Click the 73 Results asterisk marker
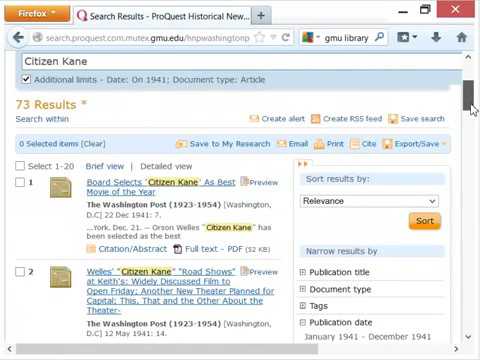 (84, 102)
